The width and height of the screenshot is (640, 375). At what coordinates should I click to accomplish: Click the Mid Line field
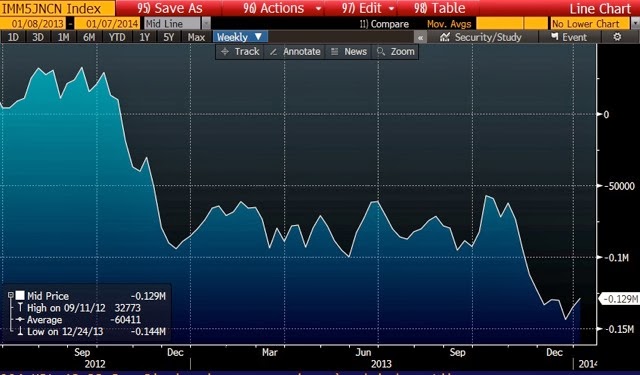(173, 24)
